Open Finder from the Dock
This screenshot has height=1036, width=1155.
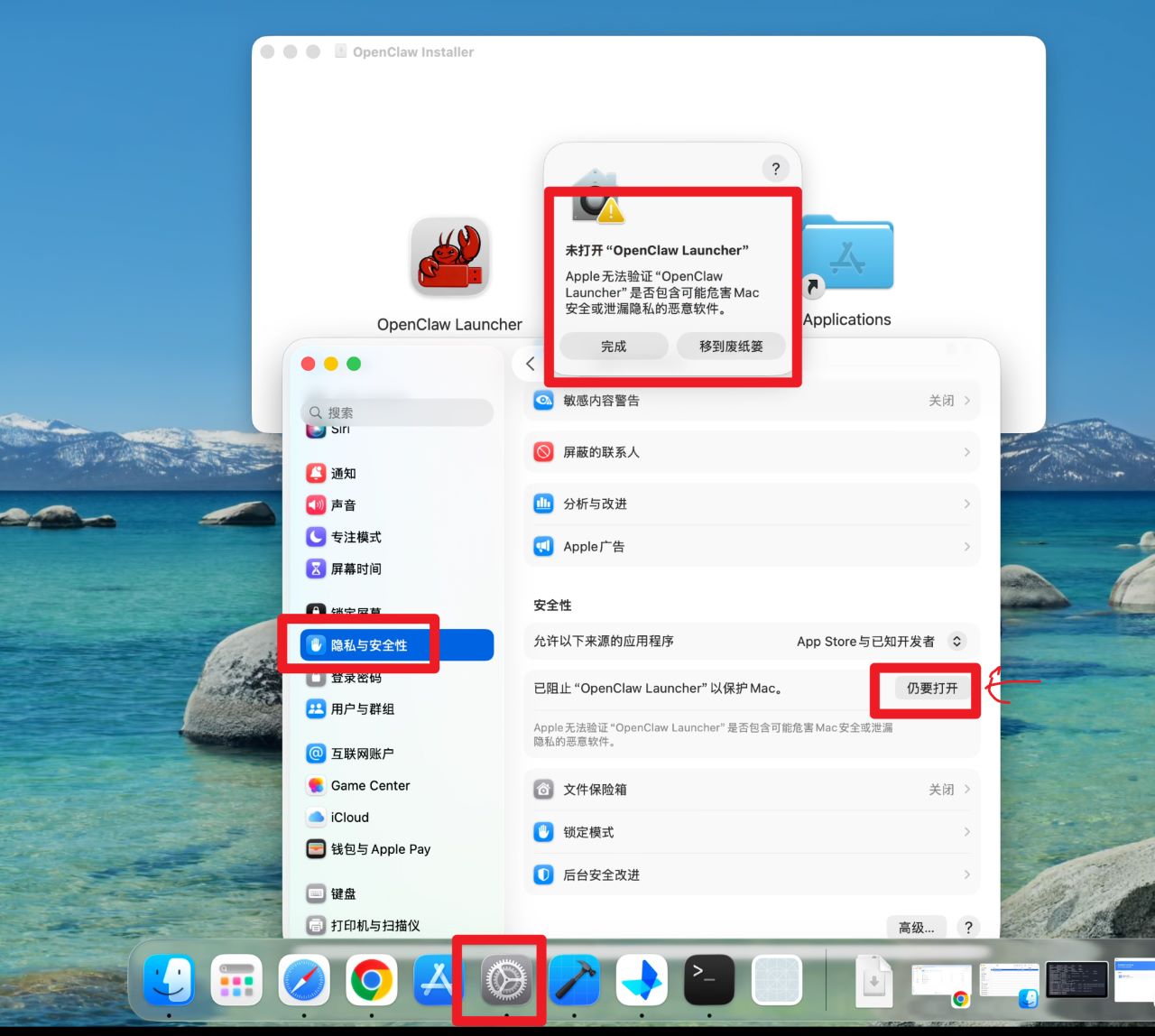tap(169, 979)
